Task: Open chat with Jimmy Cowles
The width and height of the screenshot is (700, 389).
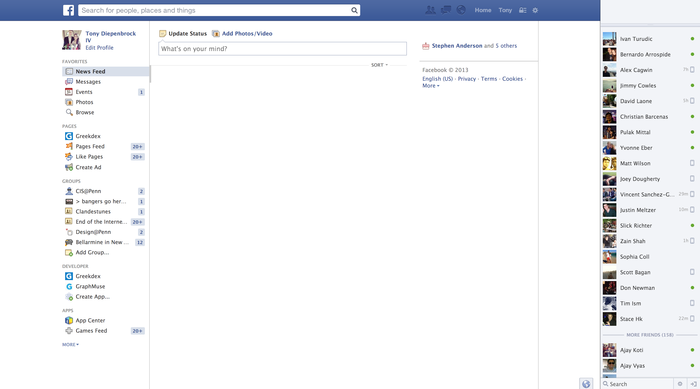Action: [x=650, y=86]
